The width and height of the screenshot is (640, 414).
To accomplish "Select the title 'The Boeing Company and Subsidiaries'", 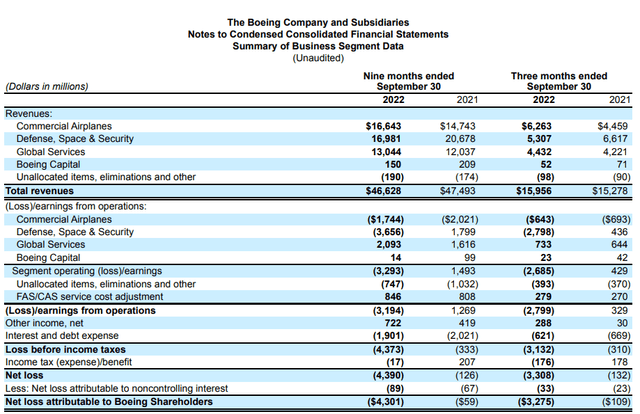I will [318, 22].
